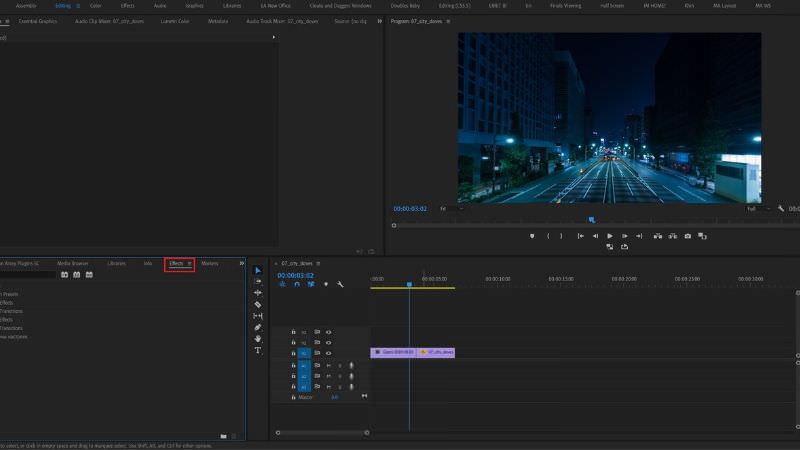Select the Slip tool

click(x=258, y=316)
